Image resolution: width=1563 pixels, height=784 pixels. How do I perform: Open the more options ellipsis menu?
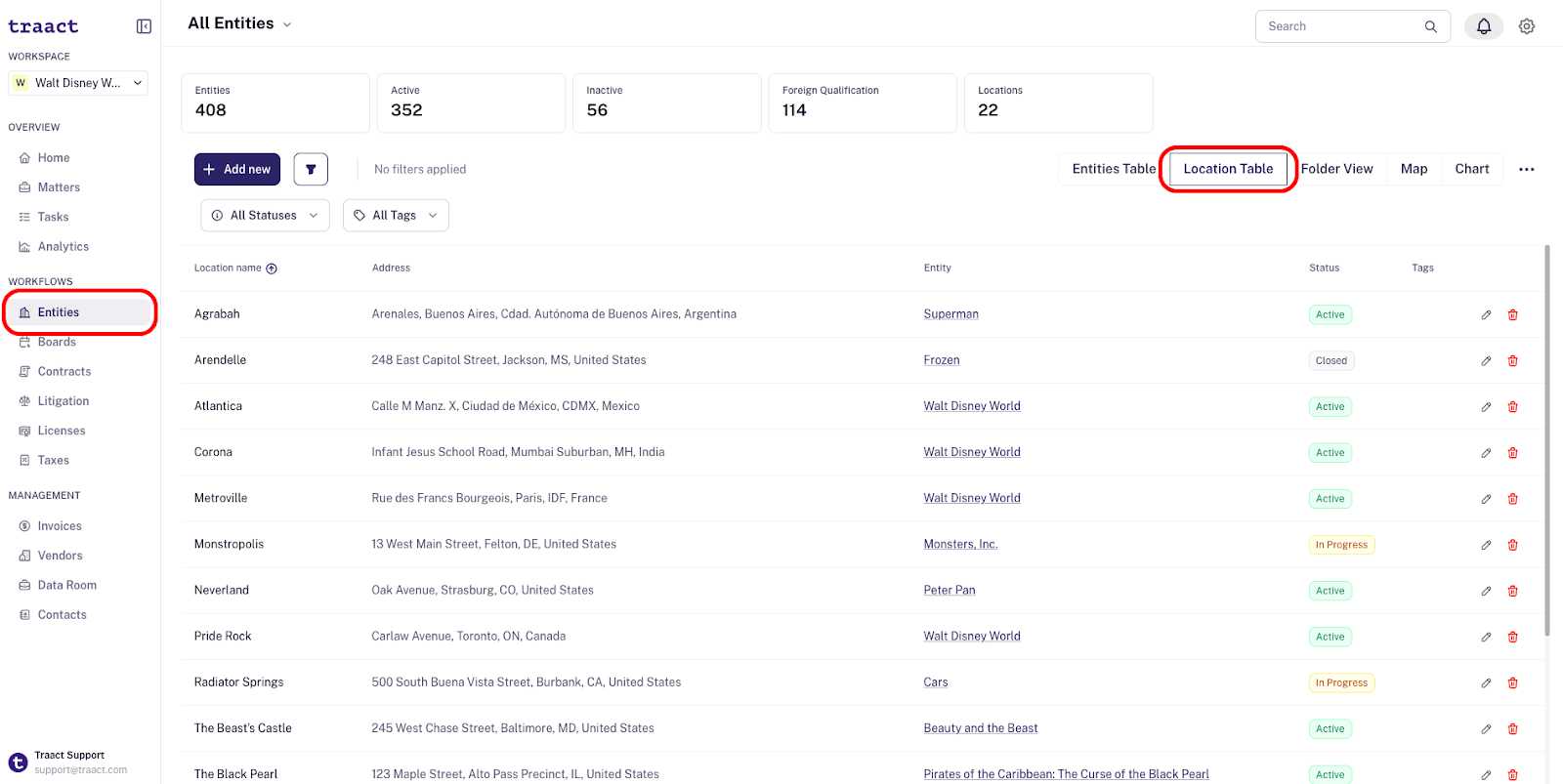click(1526, 169)
